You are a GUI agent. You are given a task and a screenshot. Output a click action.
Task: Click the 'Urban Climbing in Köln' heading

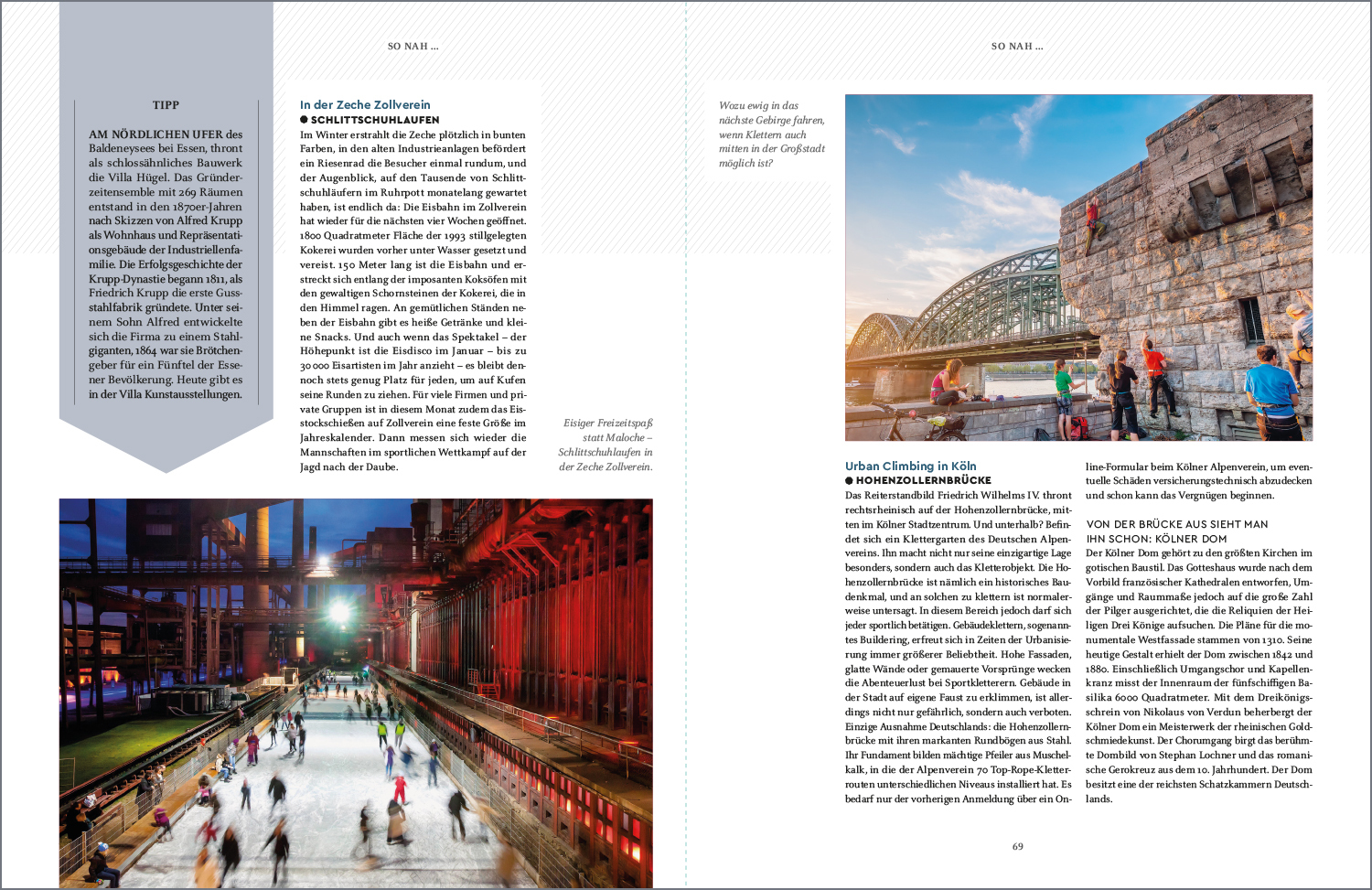point(910,466)
